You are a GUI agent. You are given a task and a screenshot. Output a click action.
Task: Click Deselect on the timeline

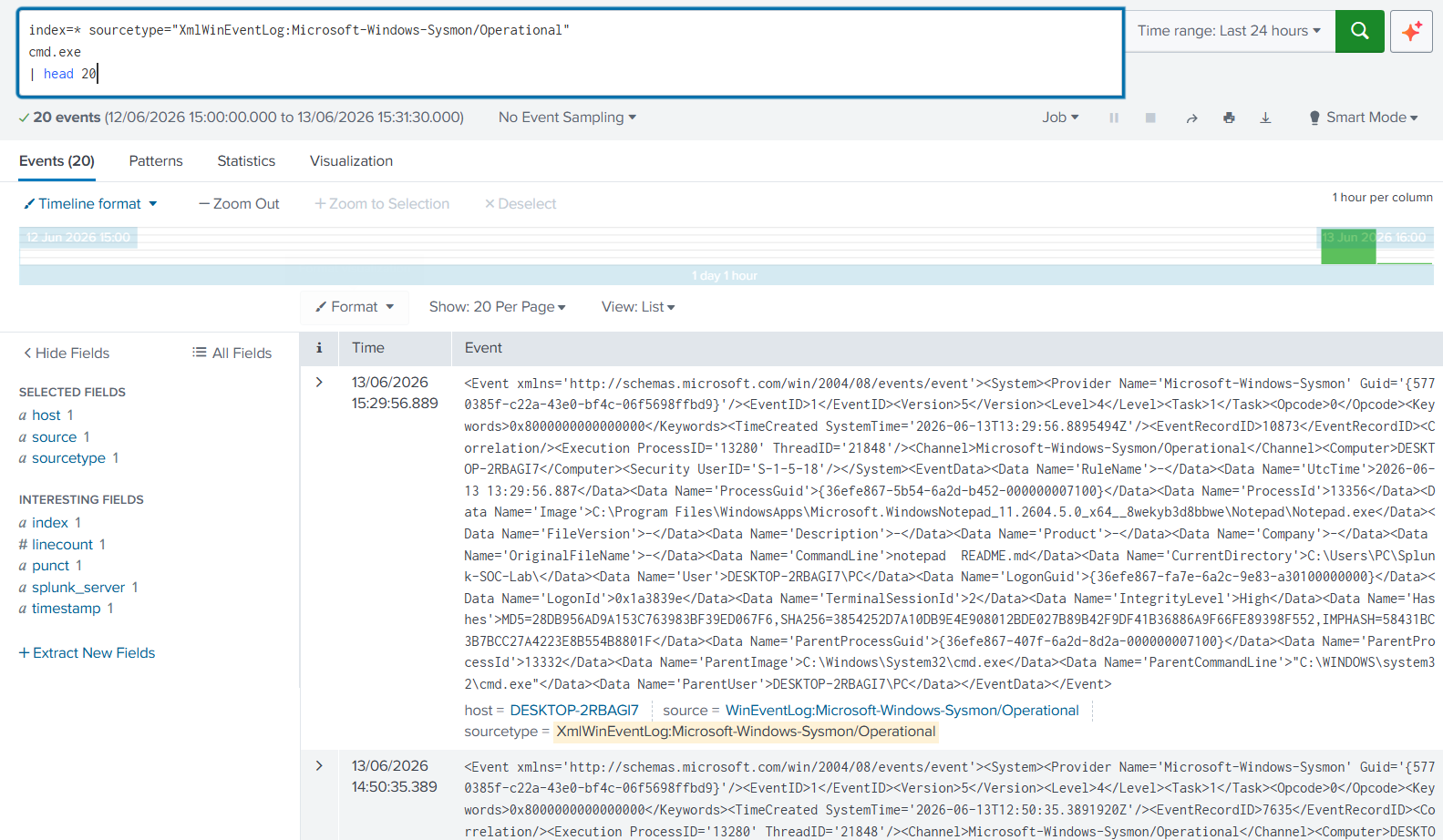click(521, 204)
